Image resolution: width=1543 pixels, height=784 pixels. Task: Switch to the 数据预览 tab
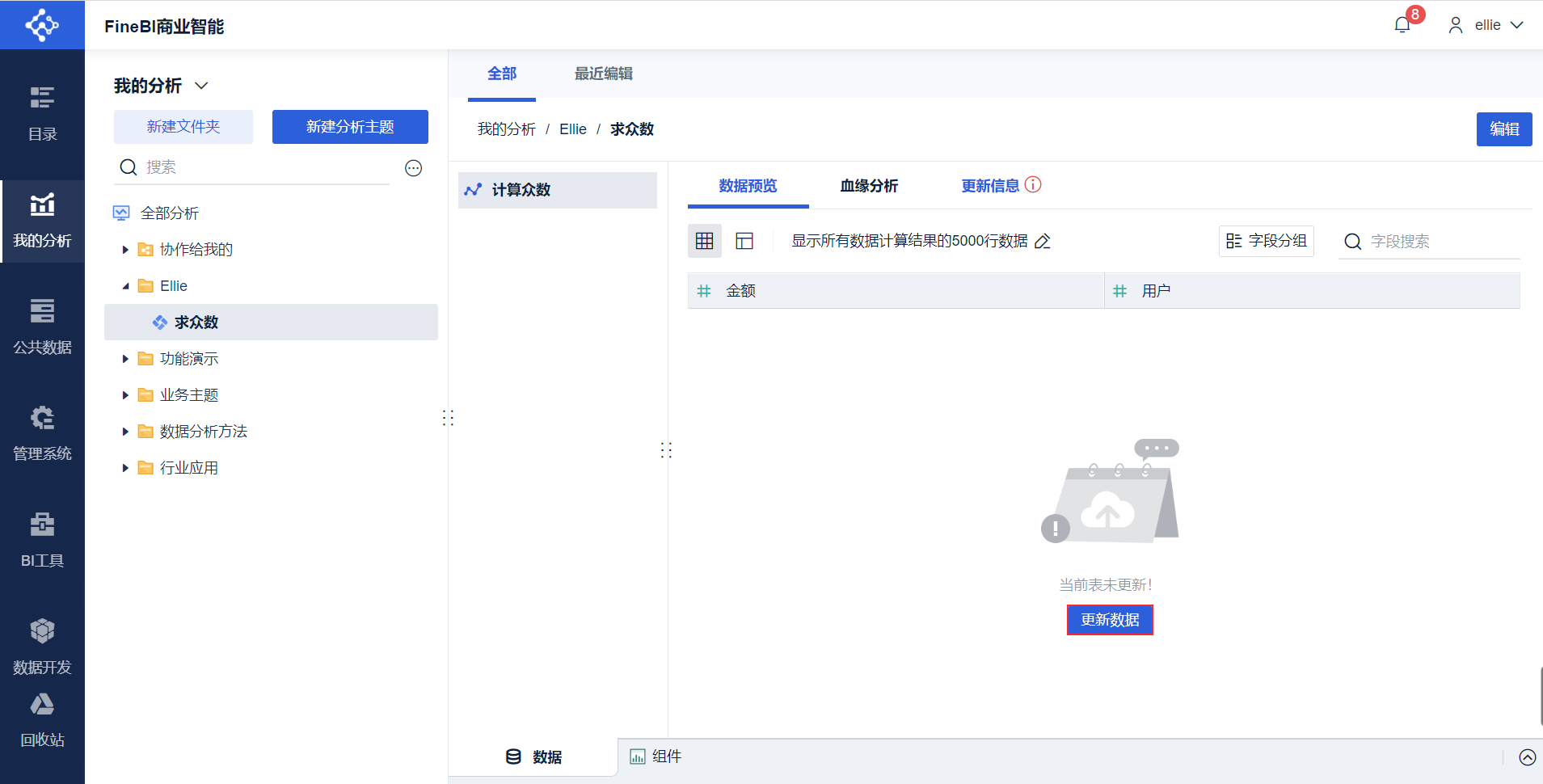[x=748, y=186]
